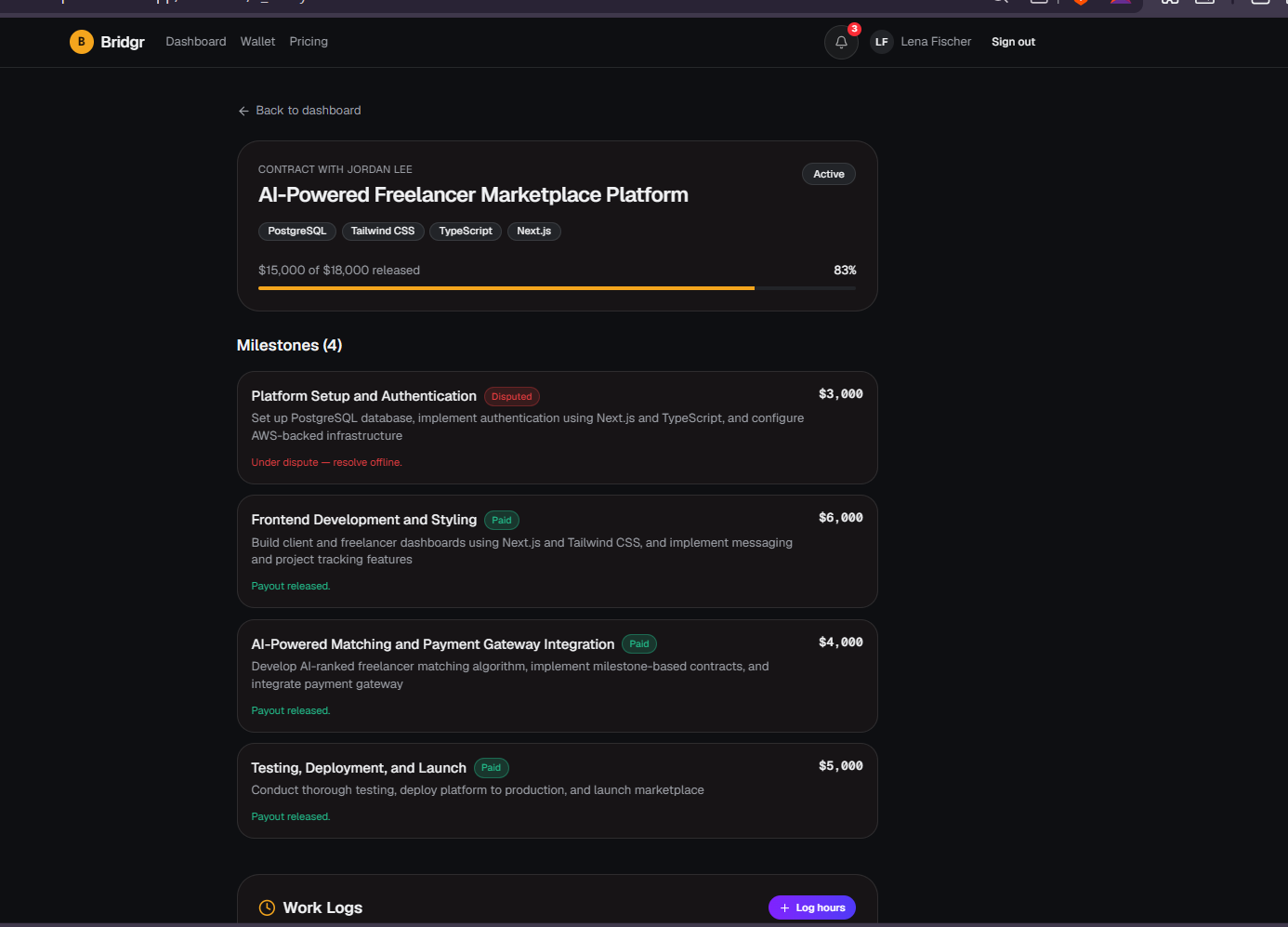Click the Work Logs clock icon
Image resolution: width=1288 pixels, height=927 pixels.
[267, 907]
